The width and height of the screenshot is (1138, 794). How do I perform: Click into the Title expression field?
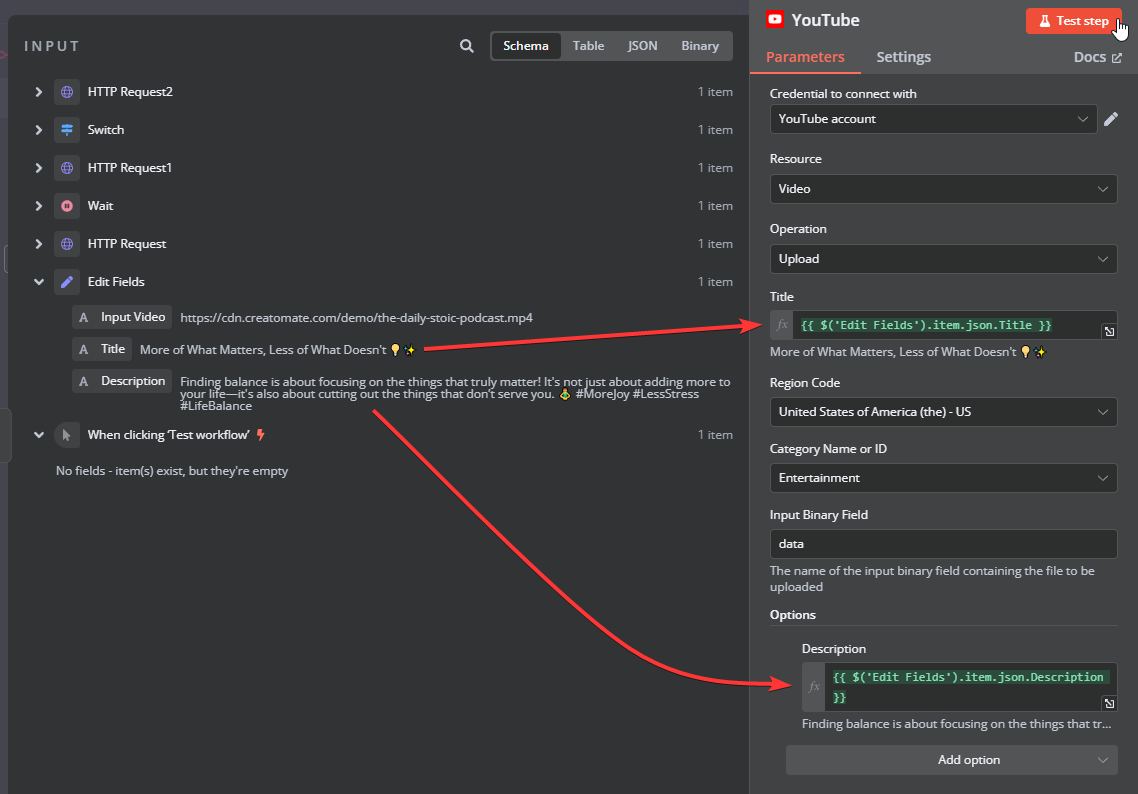tap(947, 325)
